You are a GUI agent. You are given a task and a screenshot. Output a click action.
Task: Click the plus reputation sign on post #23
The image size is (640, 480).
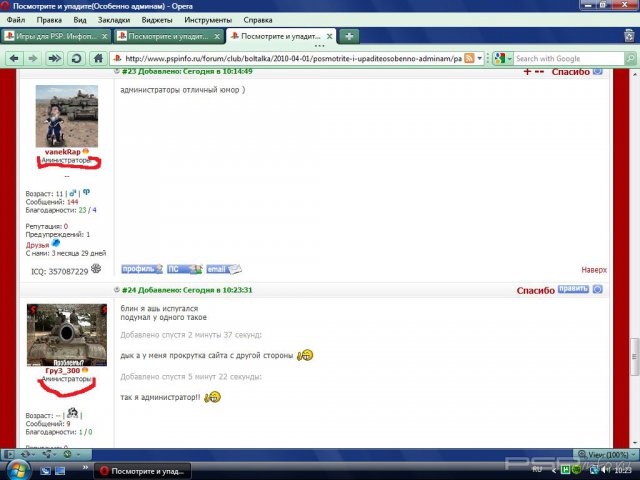[528, 72]
